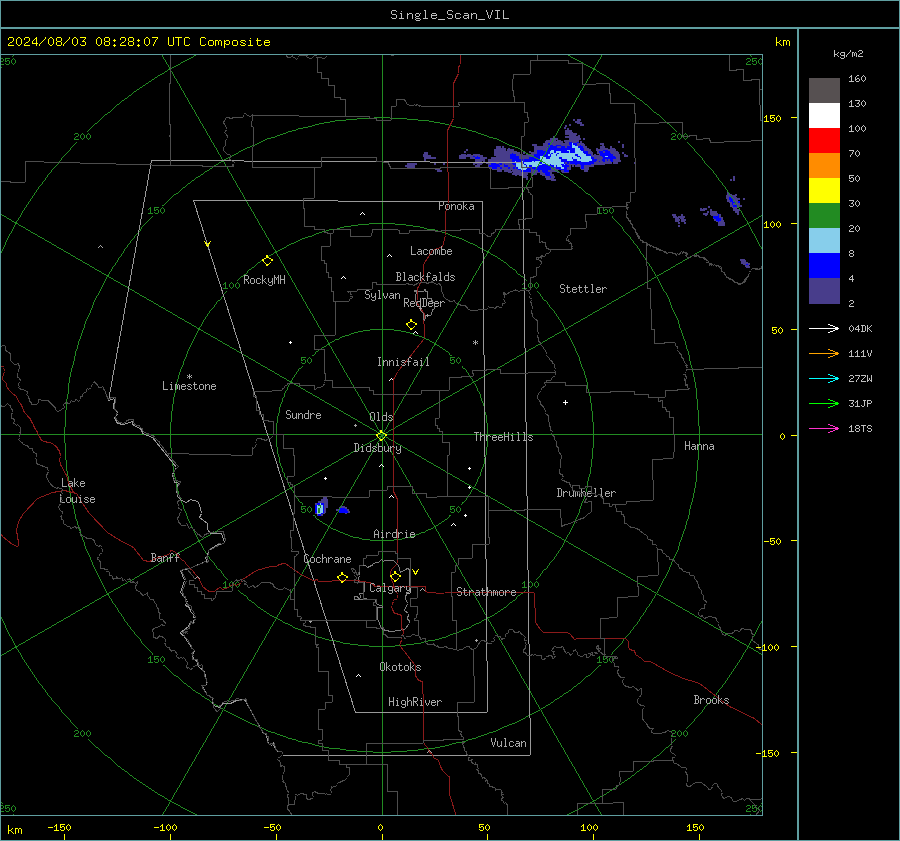900x841 pixels.
Task: Click the Strathmore label
Action: point(486,592)
